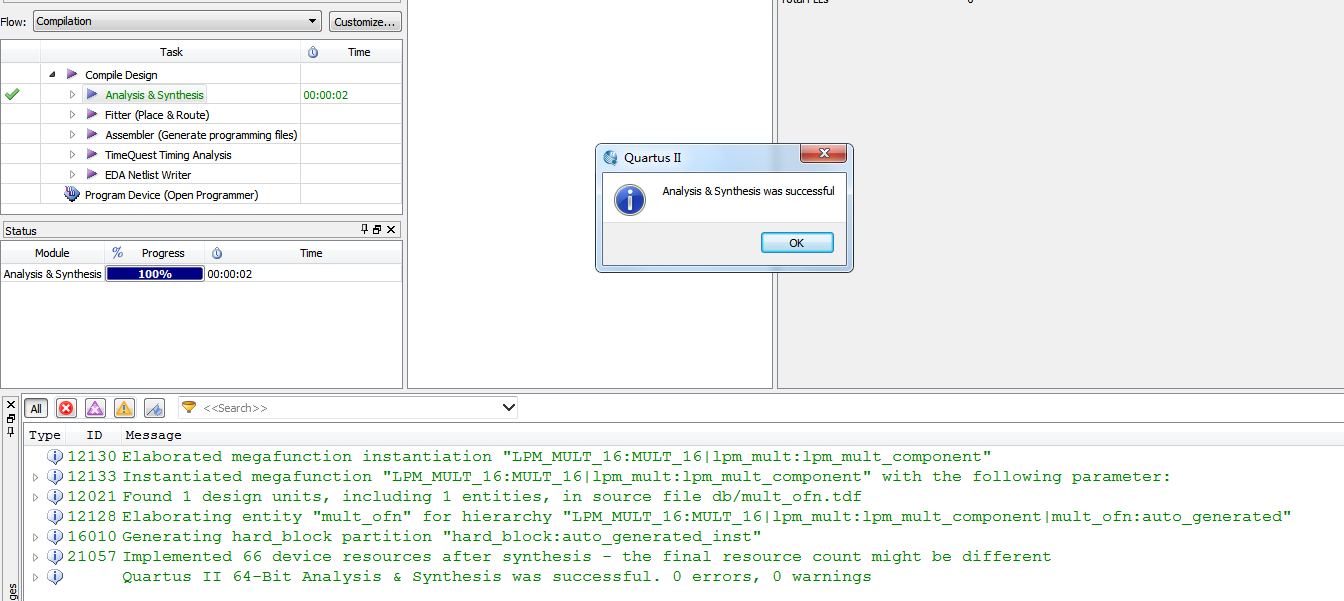
Task: Expand message 12133 Instantiated megafunction
Action: pos(36,477)
